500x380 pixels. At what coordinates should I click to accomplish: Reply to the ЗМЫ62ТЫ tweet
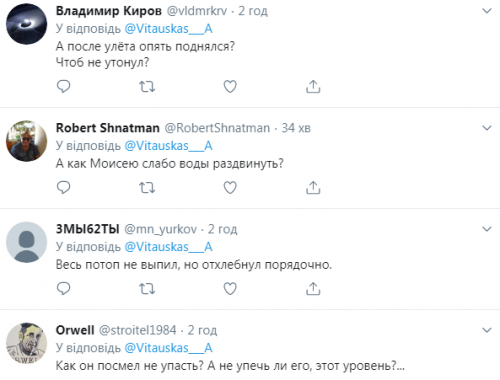[63, 288]
